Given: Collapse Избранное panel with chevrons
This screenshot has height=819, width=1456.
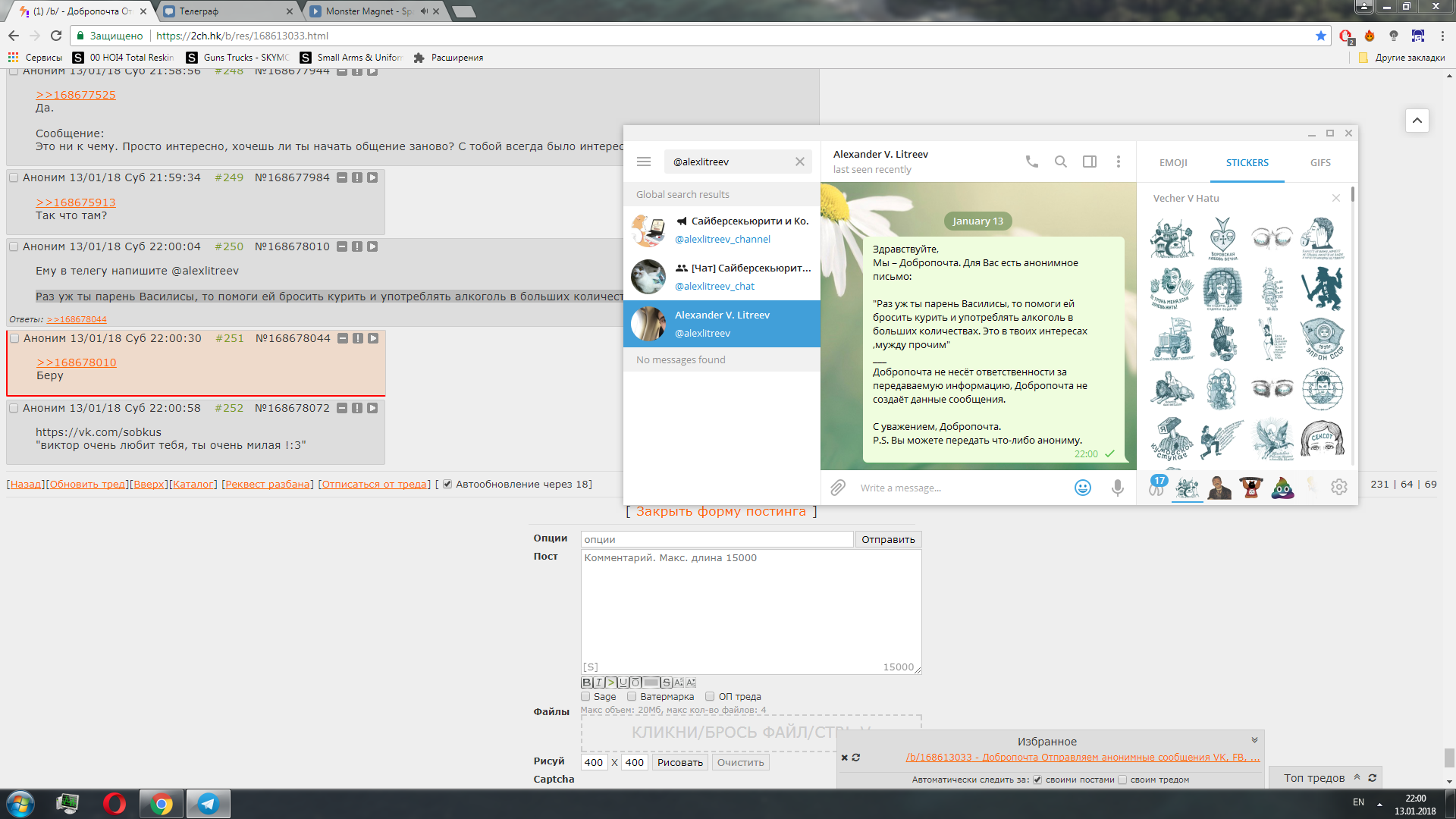Looking at the screenshot, I should (1254, 740).
